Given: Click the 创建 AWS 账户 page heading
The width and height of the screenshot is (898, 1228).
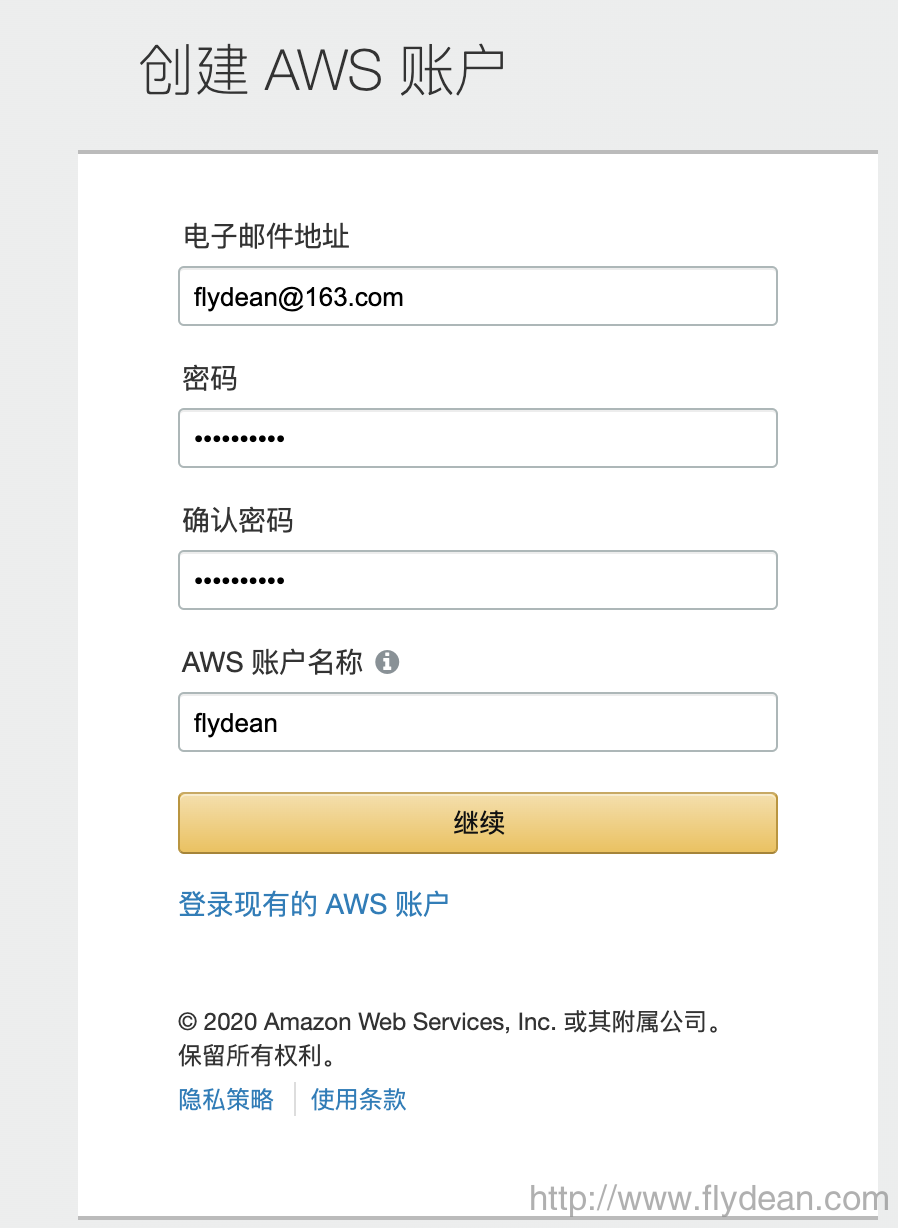Looking at the screenshot, I should coord(322,70).
